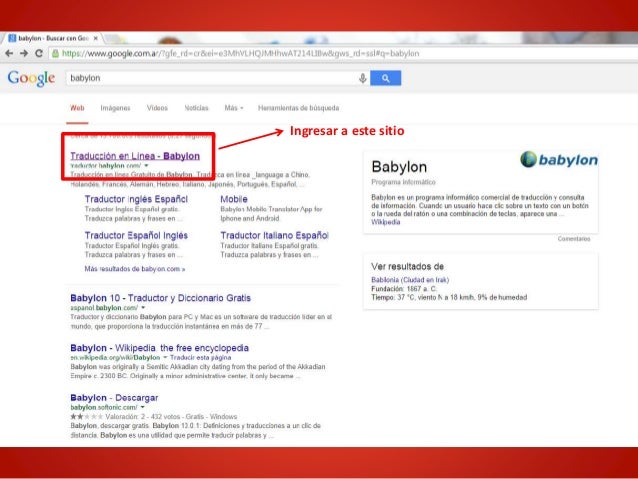The image size is (638, 479).
Task: Open the Traductor Italiano Español sitelink
Action: 275,235
